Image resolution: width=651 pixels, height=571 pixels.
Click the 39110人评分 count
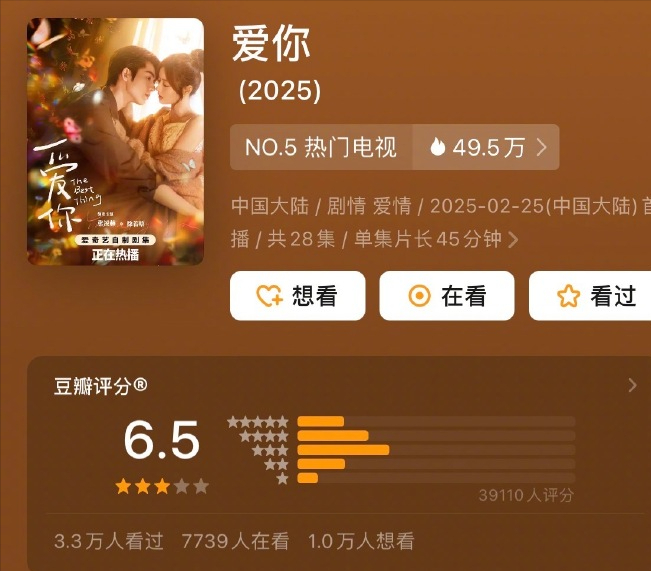(x=526, y=495)
